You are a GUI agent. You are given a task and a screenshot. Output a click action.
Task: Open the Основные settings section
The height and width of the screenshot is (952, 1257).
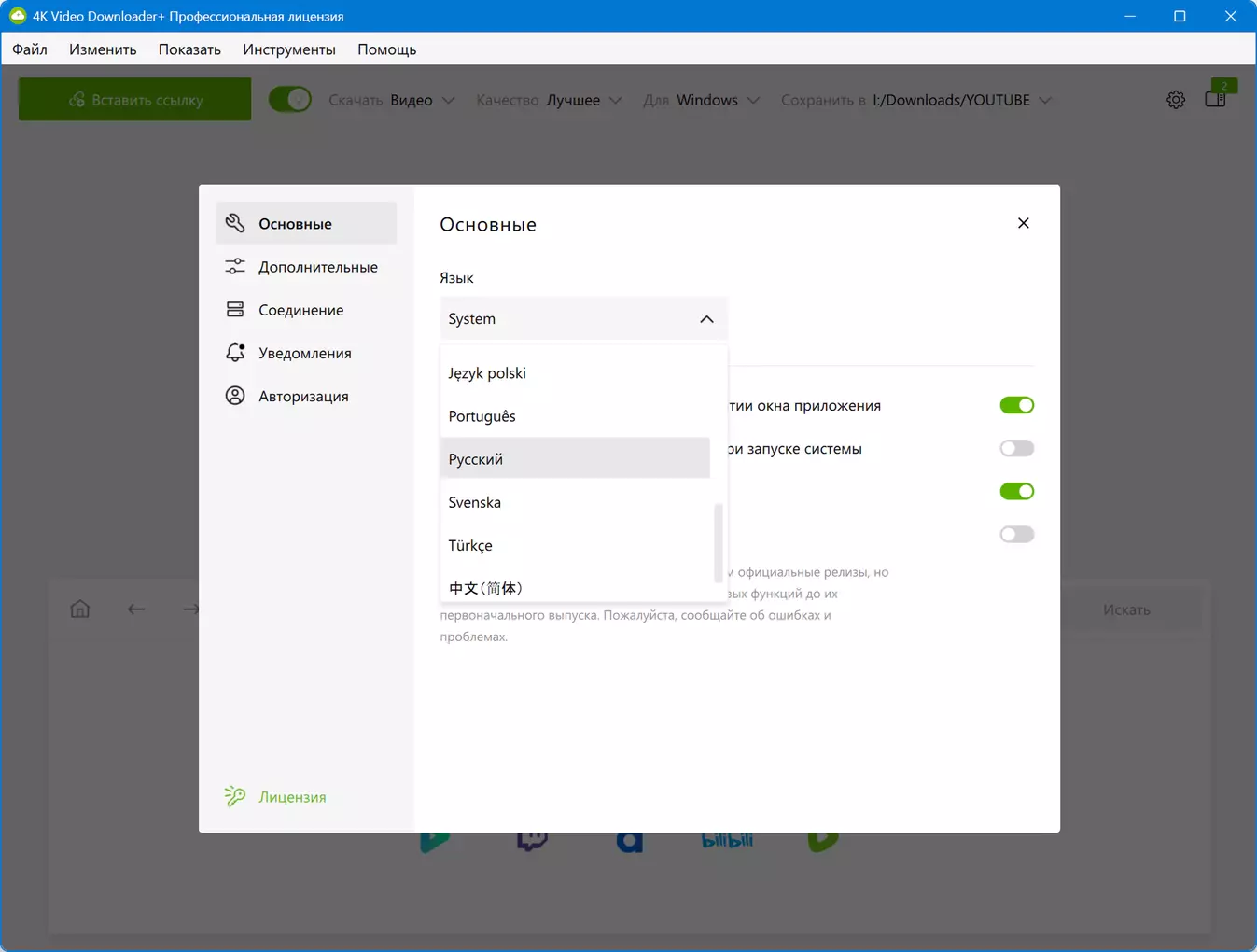click(306, 224)
